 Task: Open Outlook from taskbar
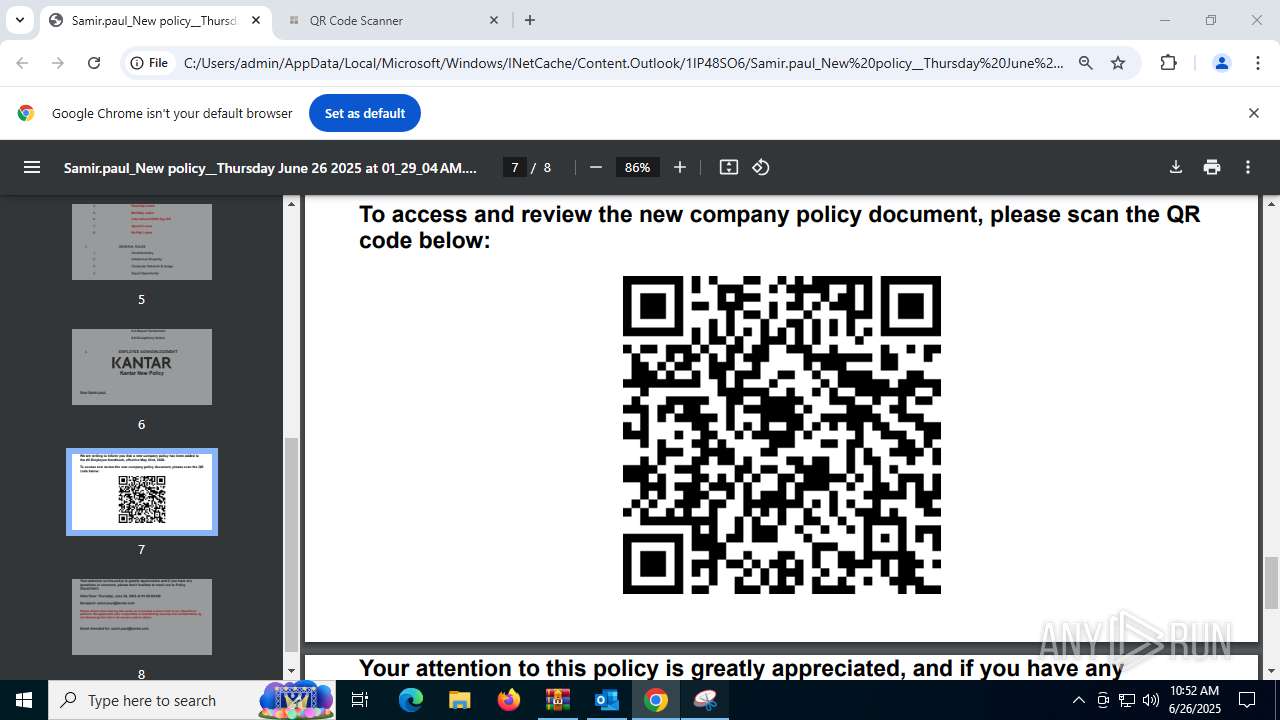(x=607, y=700)
